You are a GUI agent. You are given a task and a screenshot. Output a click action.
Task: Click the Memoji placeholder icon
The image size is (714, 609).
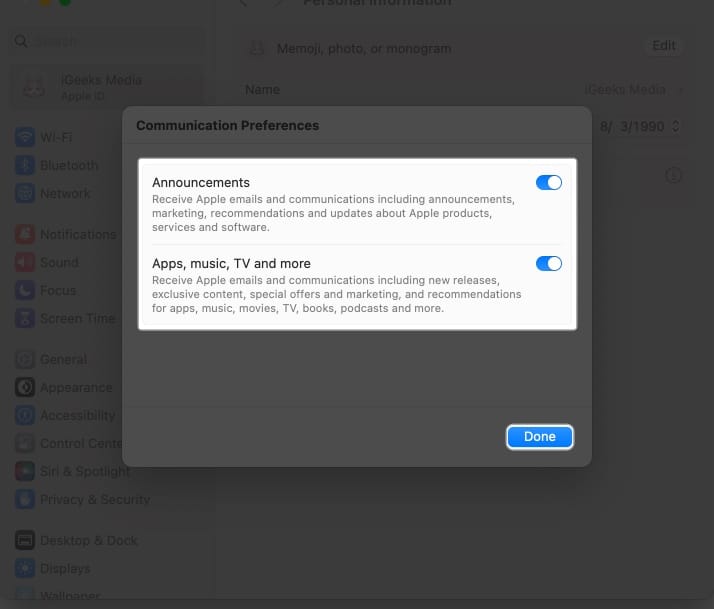257,48
